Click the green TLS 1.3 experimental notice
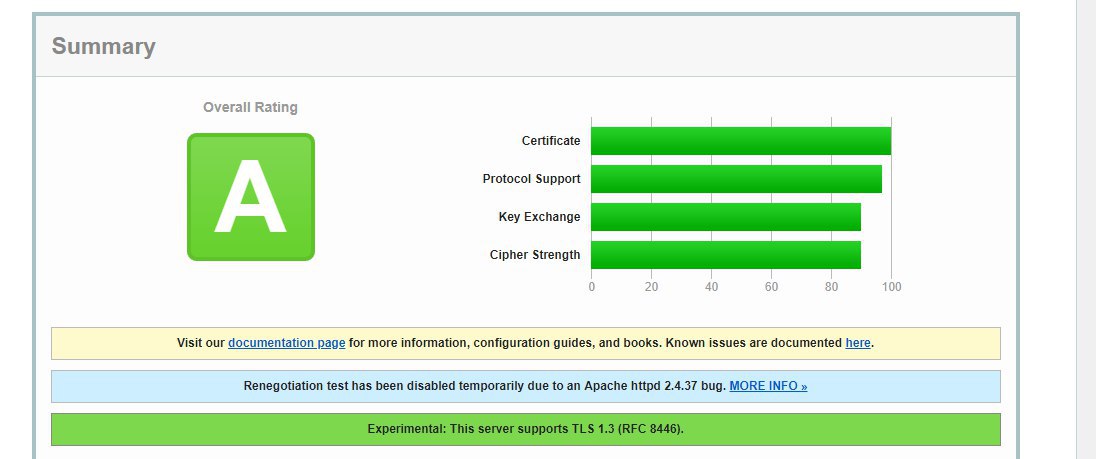1096x459 pixels. click(x=525, y=429)
